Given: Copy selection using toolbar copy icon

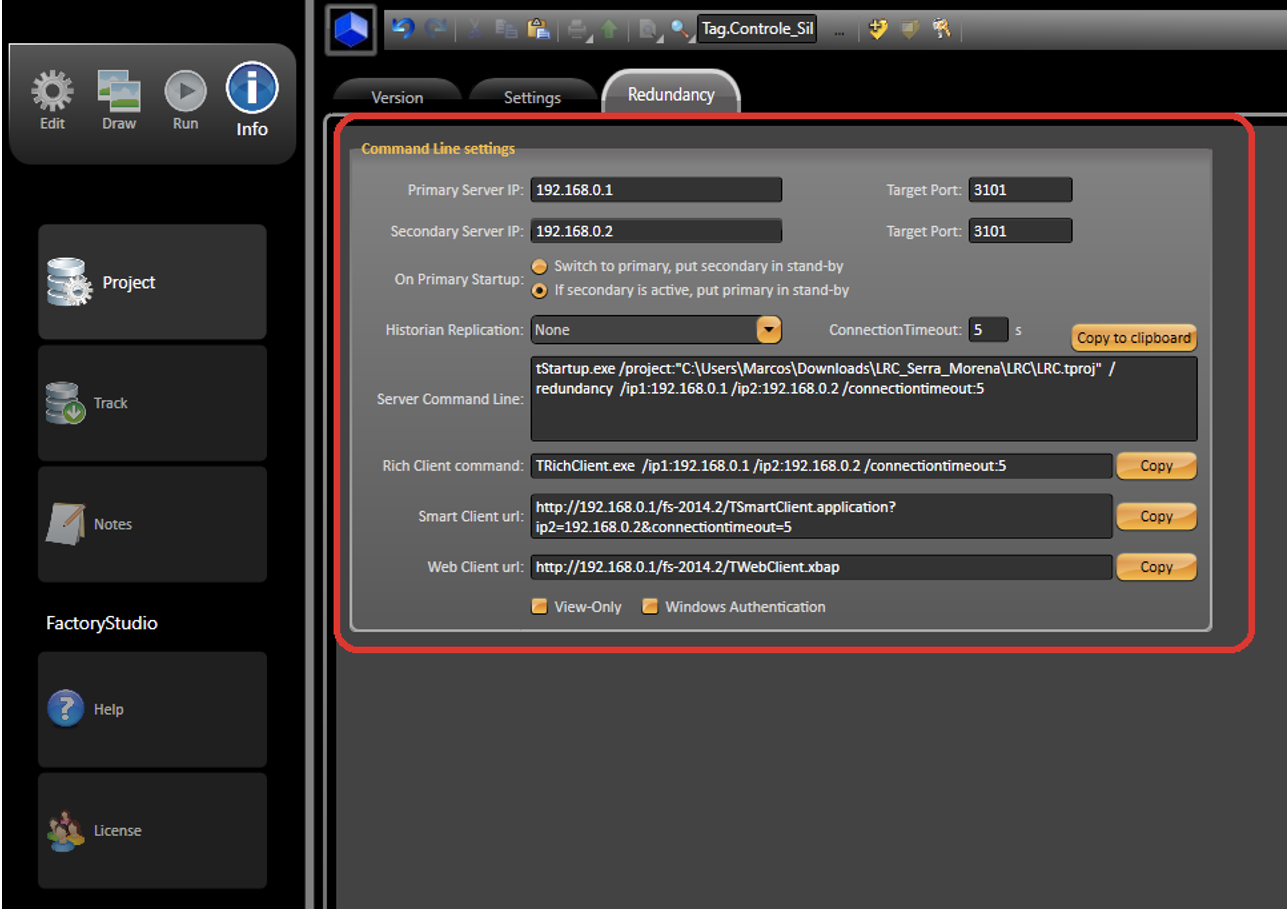Looking at the screenshot, I should [506, 30].
